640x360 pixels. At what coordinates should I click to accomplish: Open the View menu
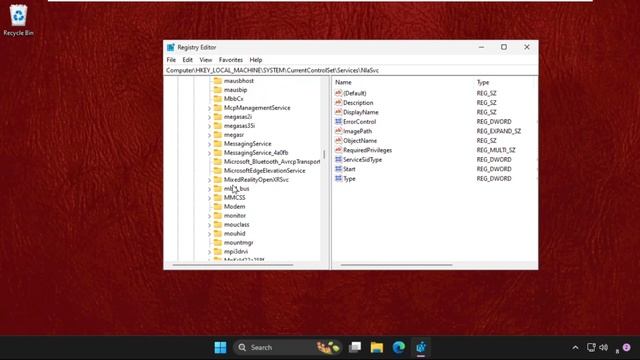[x=205, y=60]
